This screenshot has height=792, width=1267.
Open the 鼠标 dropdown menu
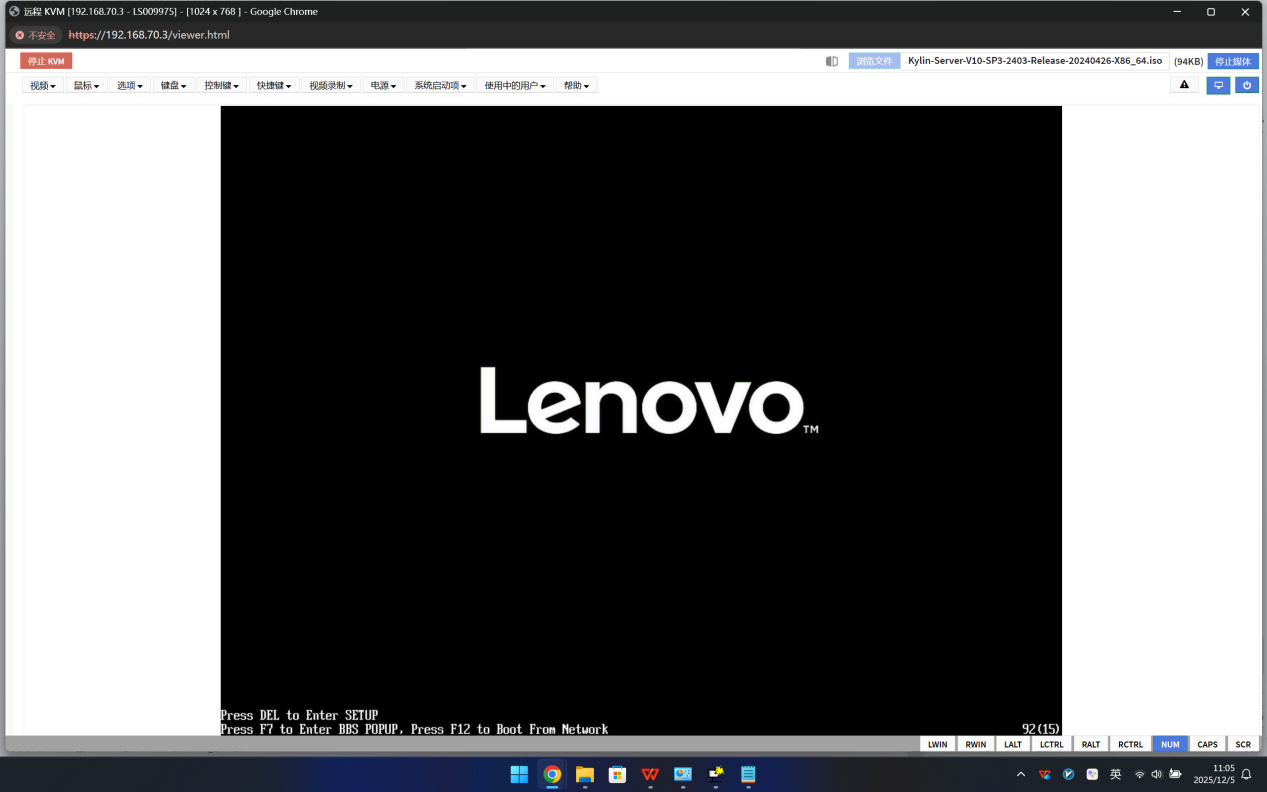point(86,86)
